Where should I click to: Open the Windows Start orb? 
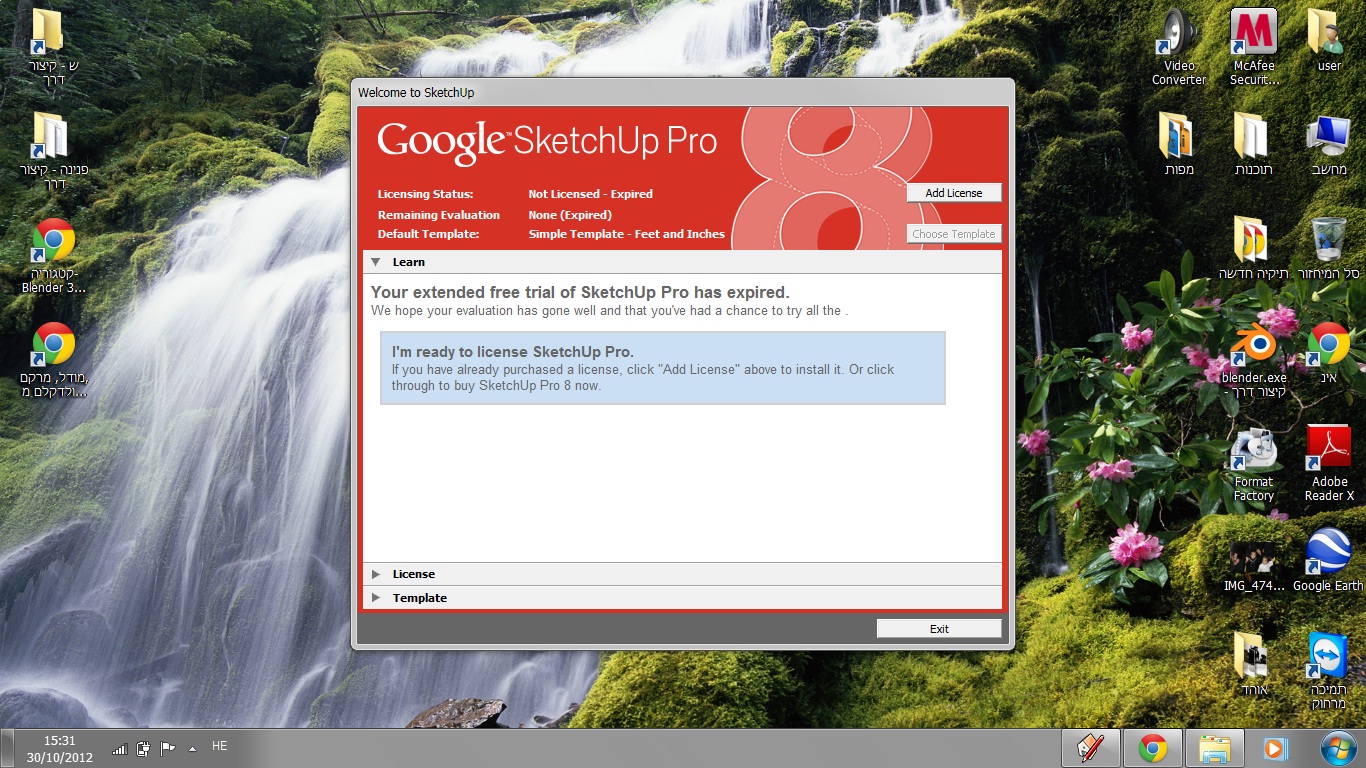(1337, 748)
